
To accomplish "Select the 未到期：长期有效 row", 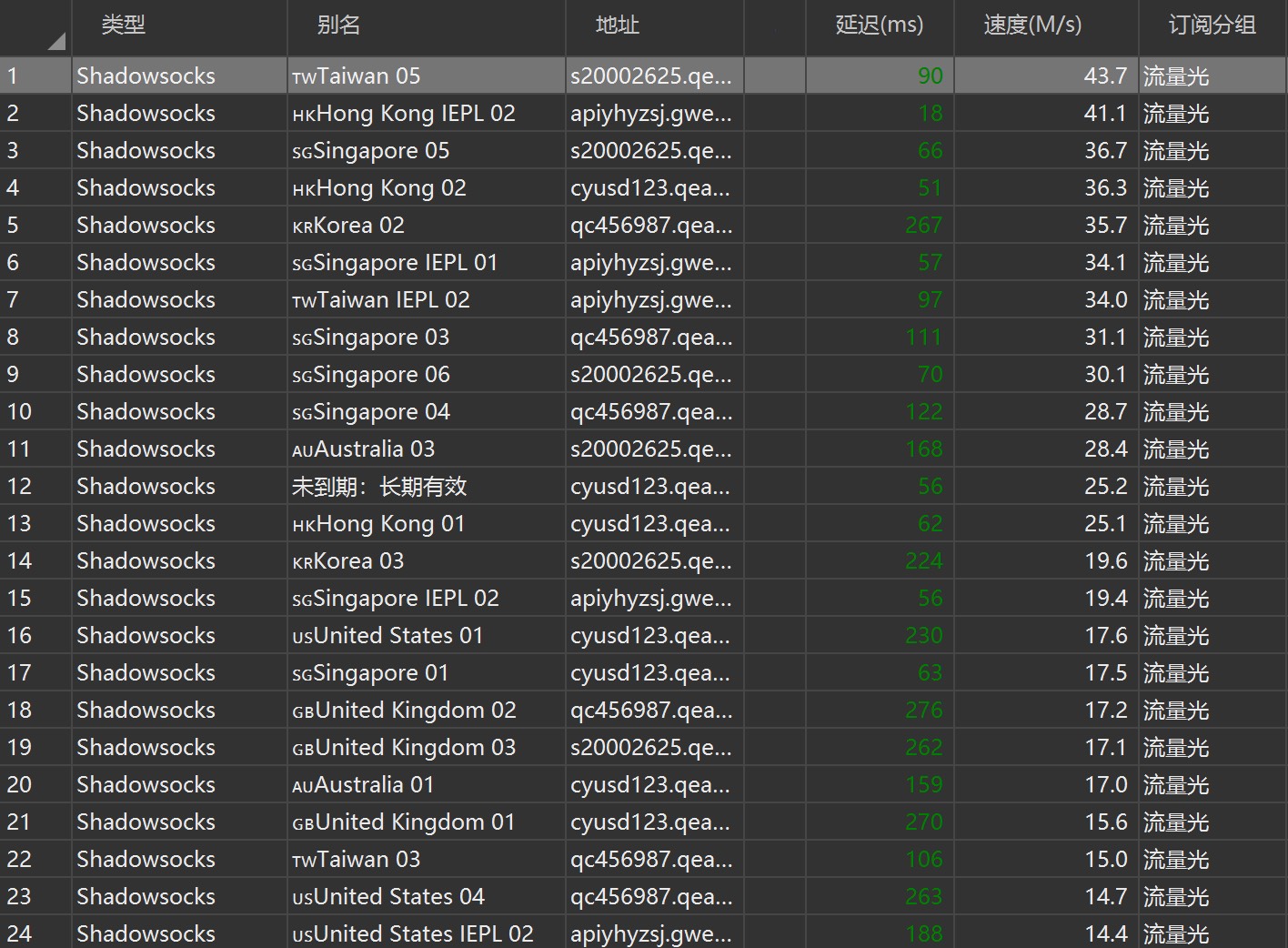I will coord(379,487).
